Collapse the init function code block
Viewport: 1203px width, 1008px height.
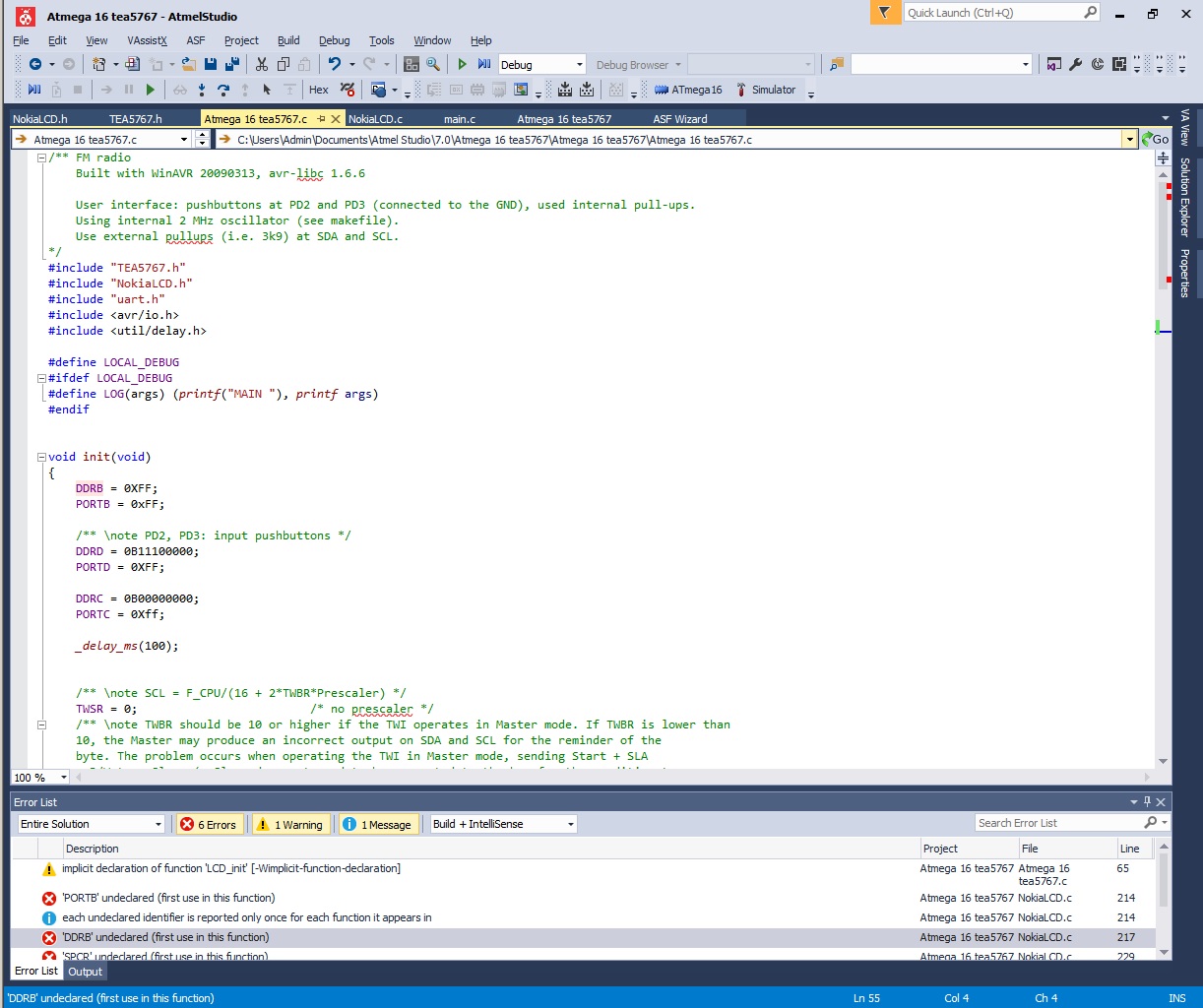click(x=41, y=457)
